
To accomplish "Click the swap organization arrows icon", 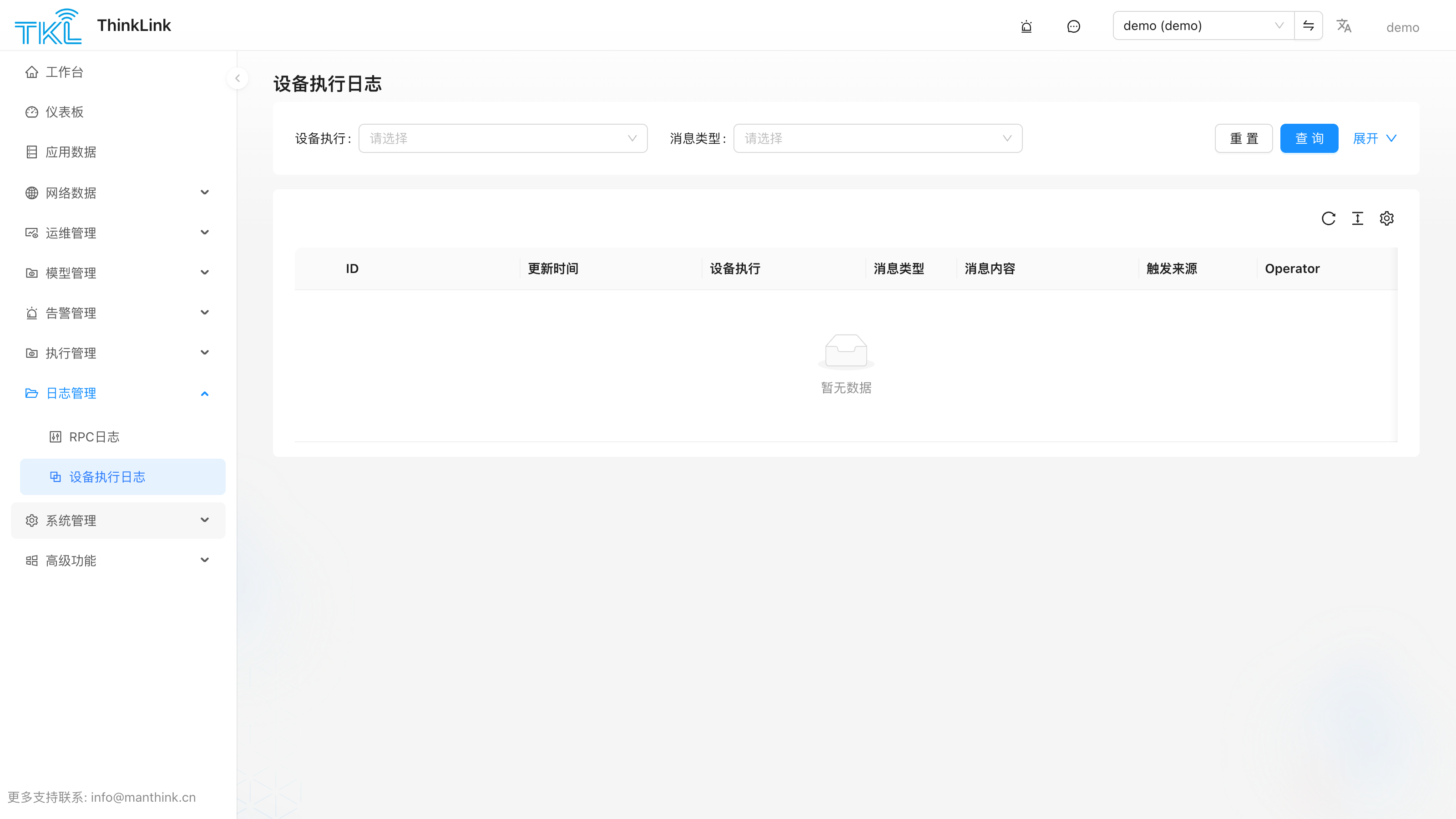I will (1309, 25).
